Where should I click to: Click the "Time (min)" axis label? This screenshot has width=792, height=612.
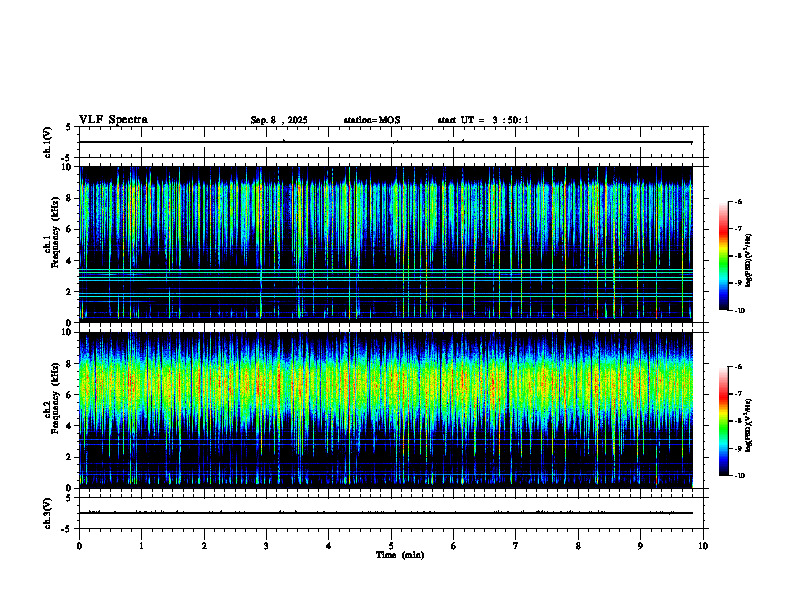400,555
